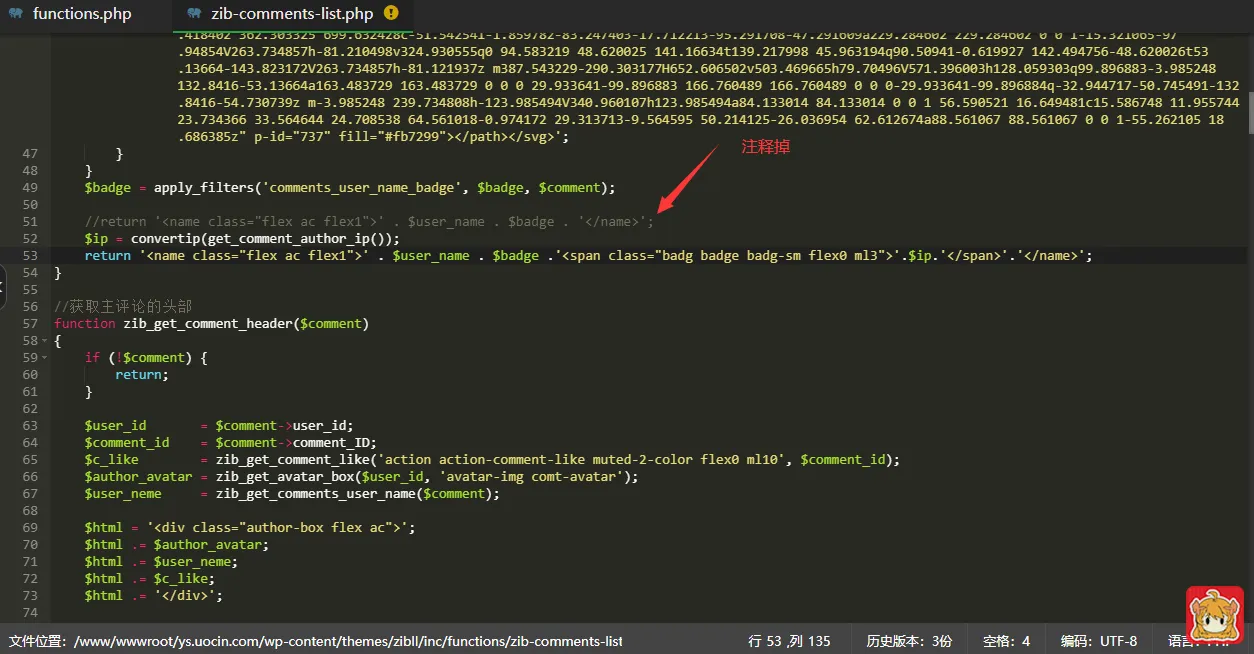Image resolution: width=1254 pixels, height=654 pixels.
Task: Click the yellow warning icon on zib-comments-list.php tab
Action: pyautogui.click(x=391, y=13)
